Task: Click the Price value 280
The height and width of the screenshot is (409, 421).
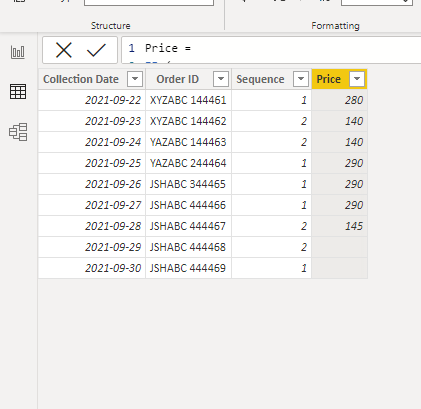Action: pyautogui.click(x=339, y=100)
